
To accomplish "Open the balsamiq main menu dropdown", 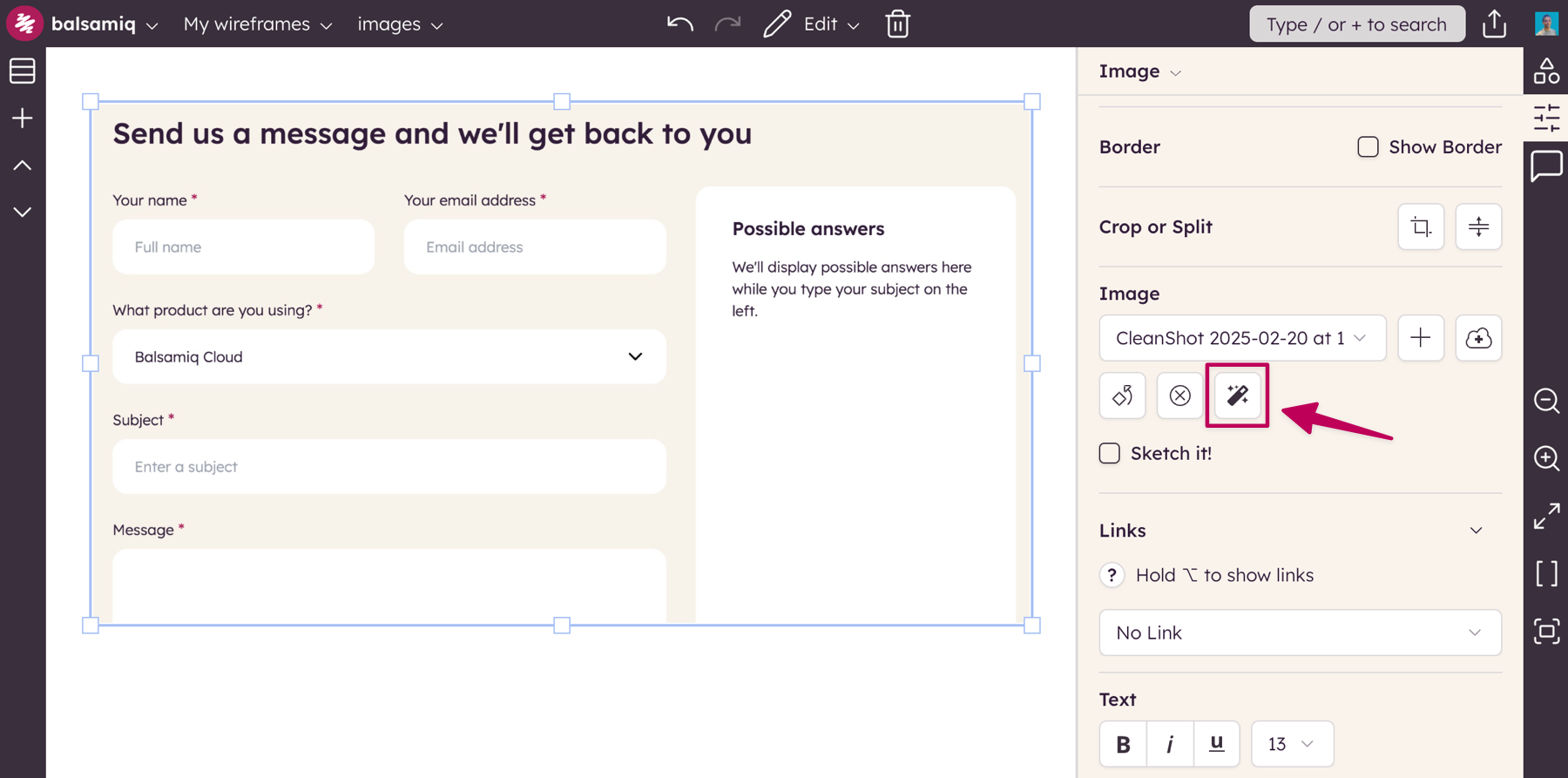I will pos(105,24).
